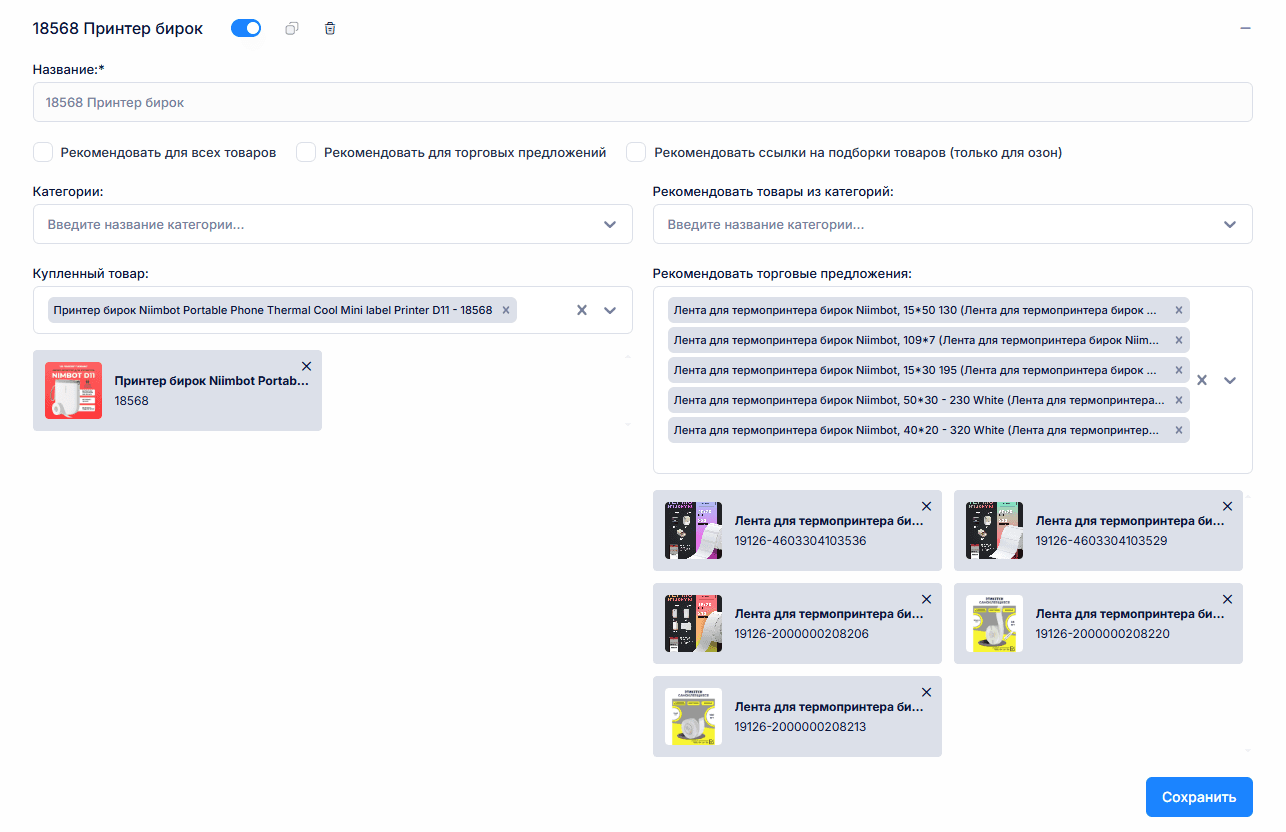Check Рекомендовать для всех товаров
The width and height of the screenshot is (1286, 832).
pos(43,152)
